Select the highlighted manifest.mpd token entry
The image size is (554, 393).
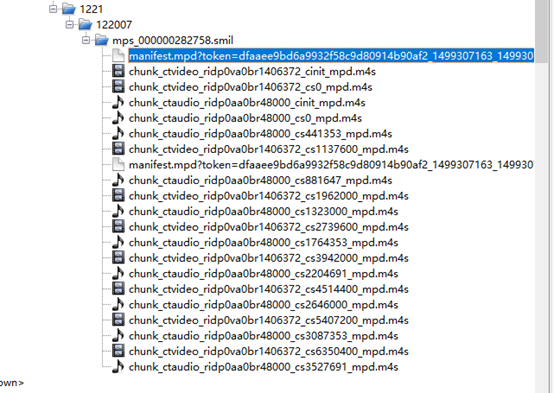point(331,56)
